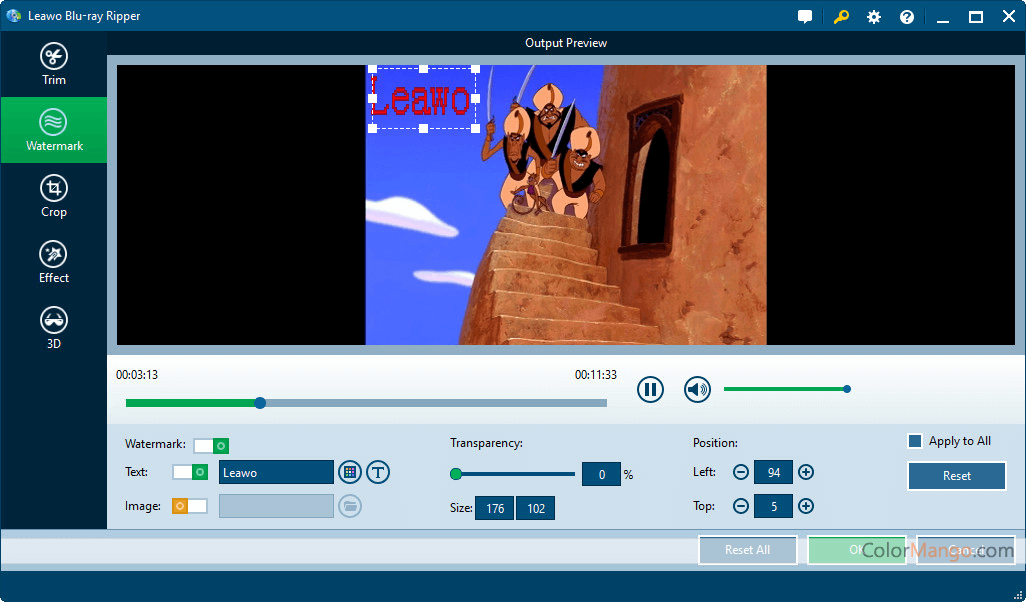The height and width of the screenshot is (602, 1026).
Task: Click the Reset button
Action: [956, 476]
